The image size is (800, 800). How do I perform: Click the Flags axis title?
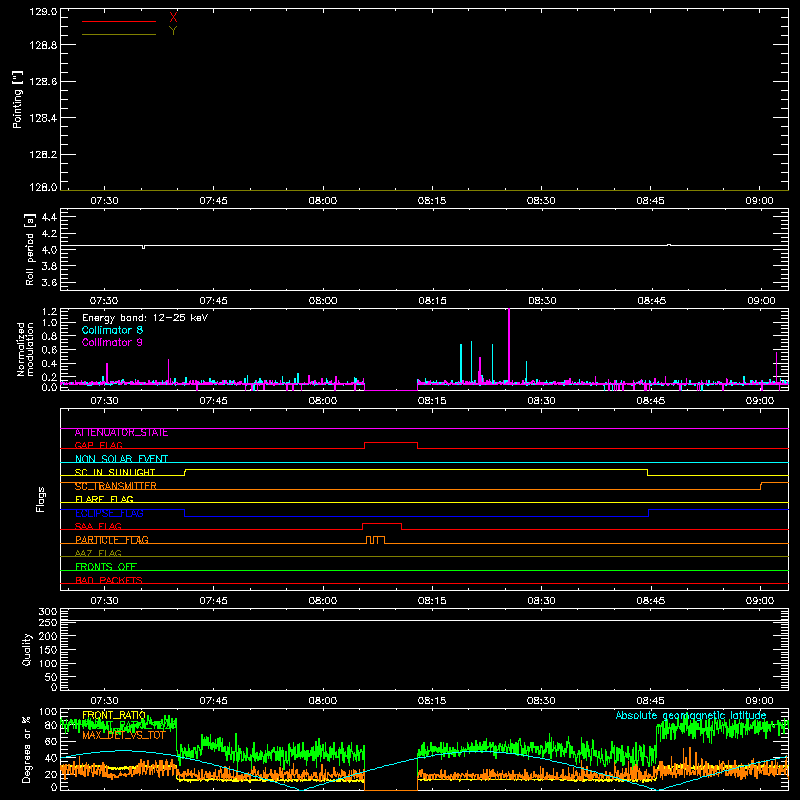click(x=40, y=499)
